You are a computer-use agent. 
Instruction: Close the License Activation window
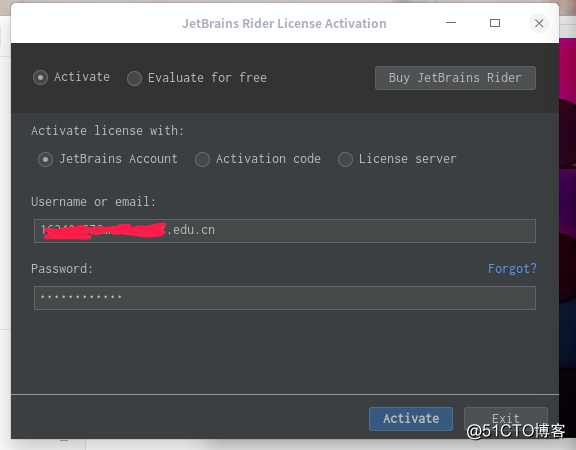coord(539,23)
